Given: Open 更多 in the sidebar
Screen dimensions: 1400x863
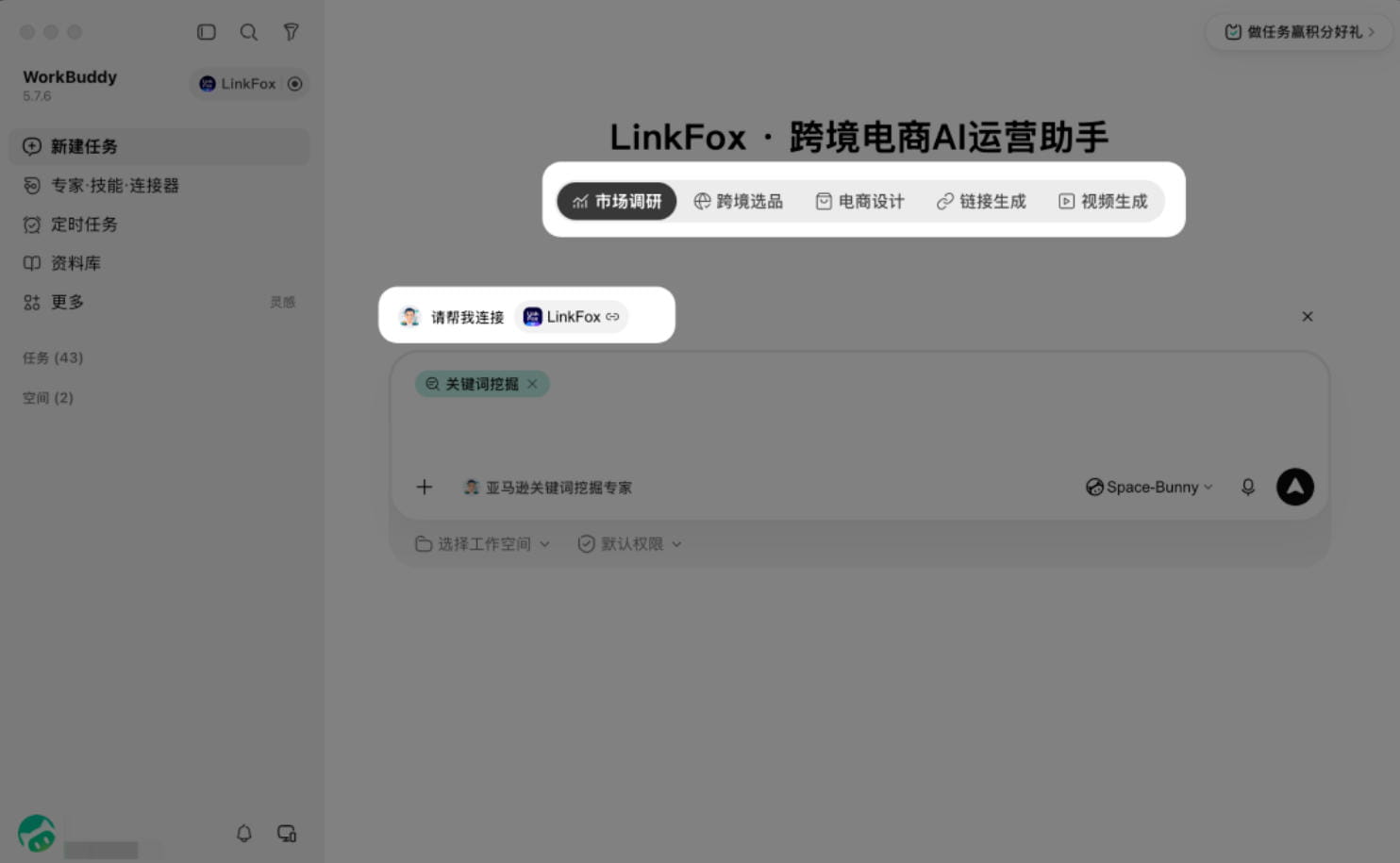Looking at the screenshot, I should tap(67, 302).
